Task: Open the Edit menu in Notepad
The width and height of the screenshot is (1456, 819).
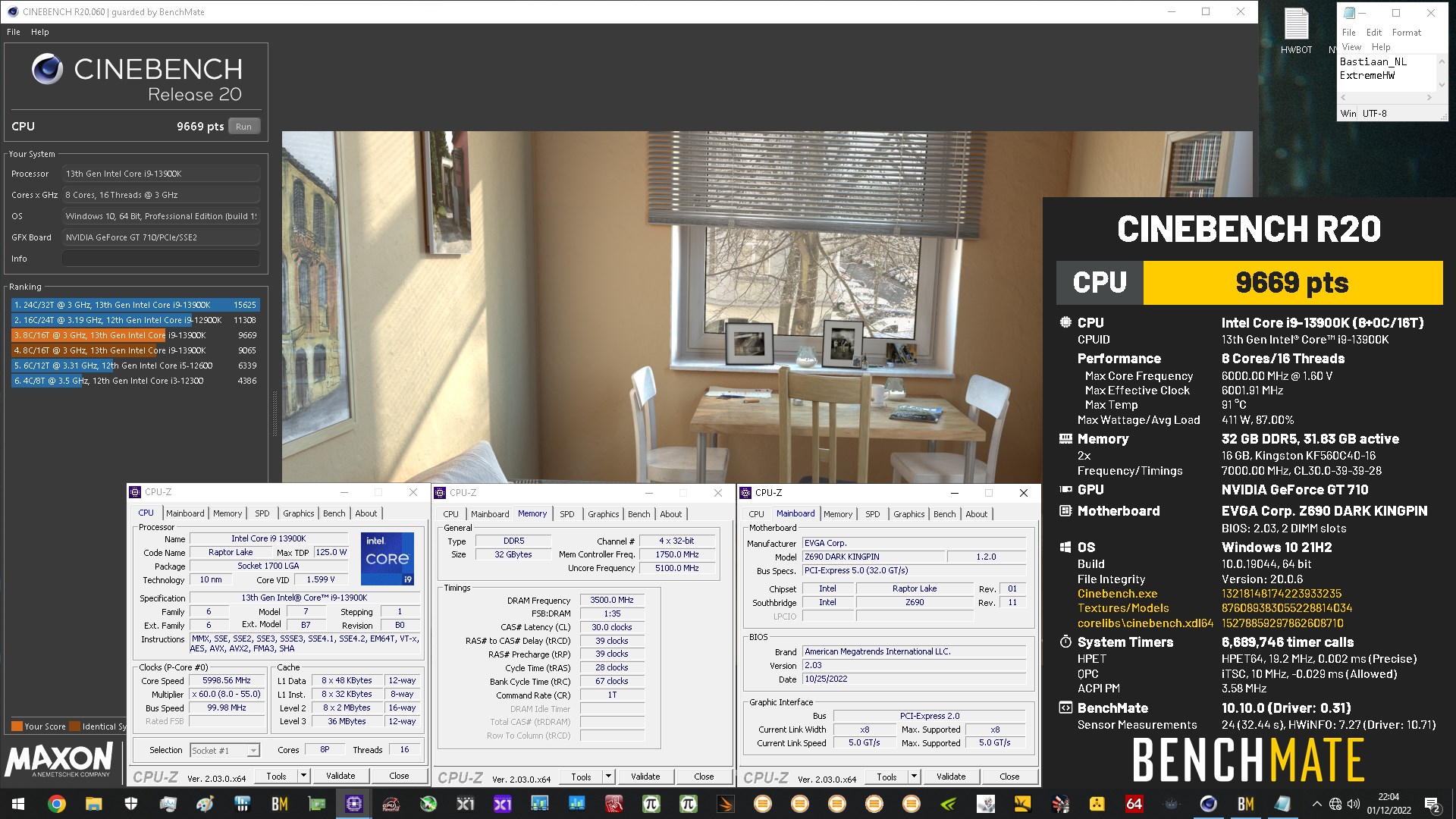Action: click(1374, 33)
